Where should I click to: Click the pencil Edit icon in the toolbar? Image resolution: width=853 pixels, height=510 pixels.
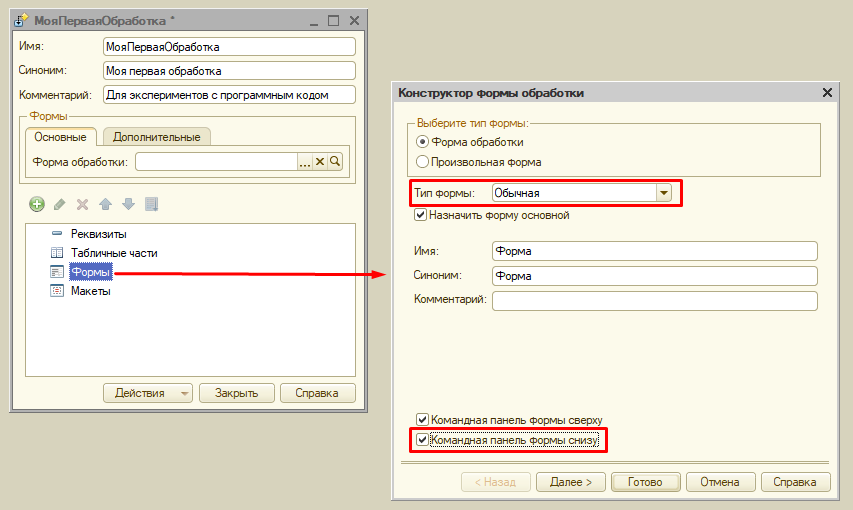[x=60, y=205]
